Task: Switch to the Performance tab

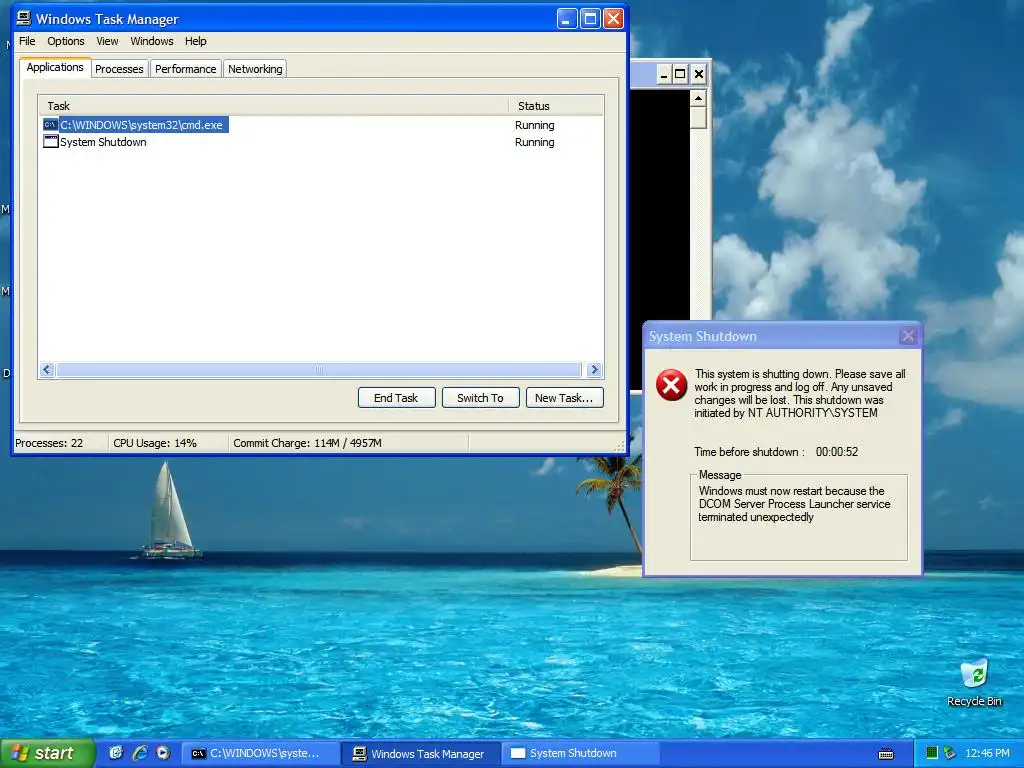Action: (185, 69)
